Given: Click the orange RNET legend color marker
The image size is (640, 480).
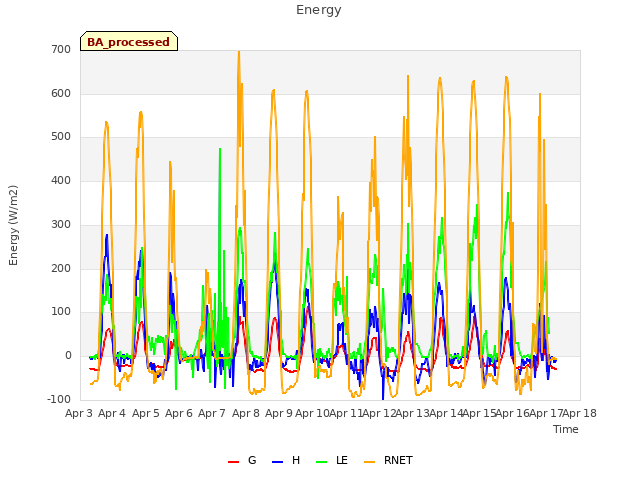Looking at the screenshot, I should [x=369, y=462].
